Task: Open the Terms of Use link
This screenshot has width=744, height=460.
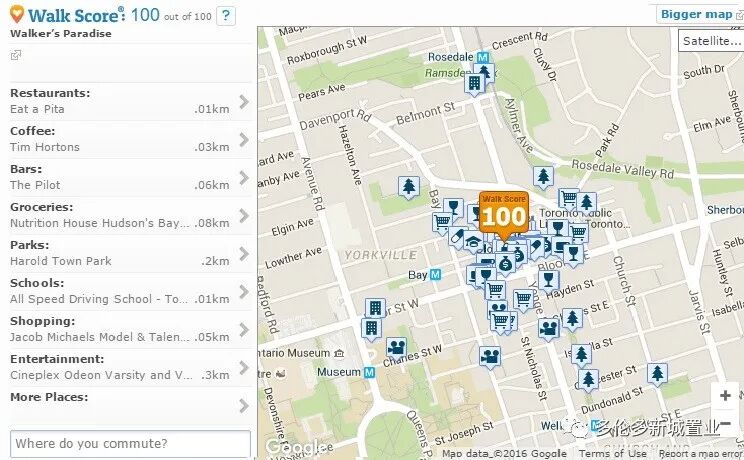Action: [613, 453]
